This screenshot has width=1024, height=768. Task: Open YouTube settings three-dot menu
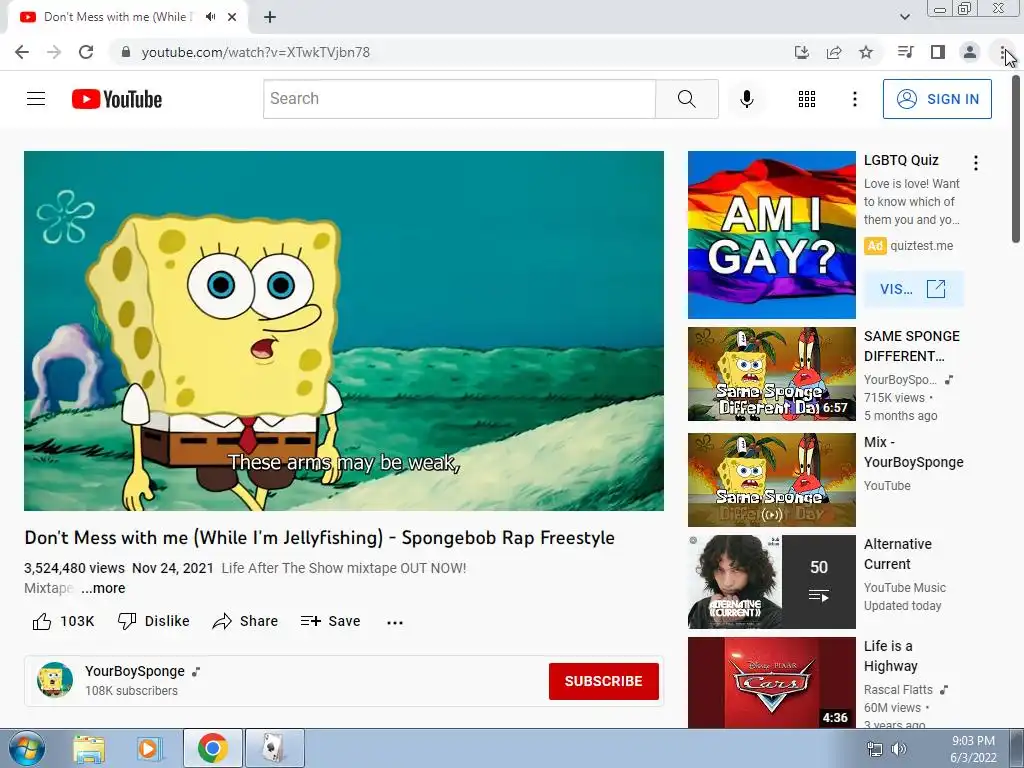pos(854,99)
